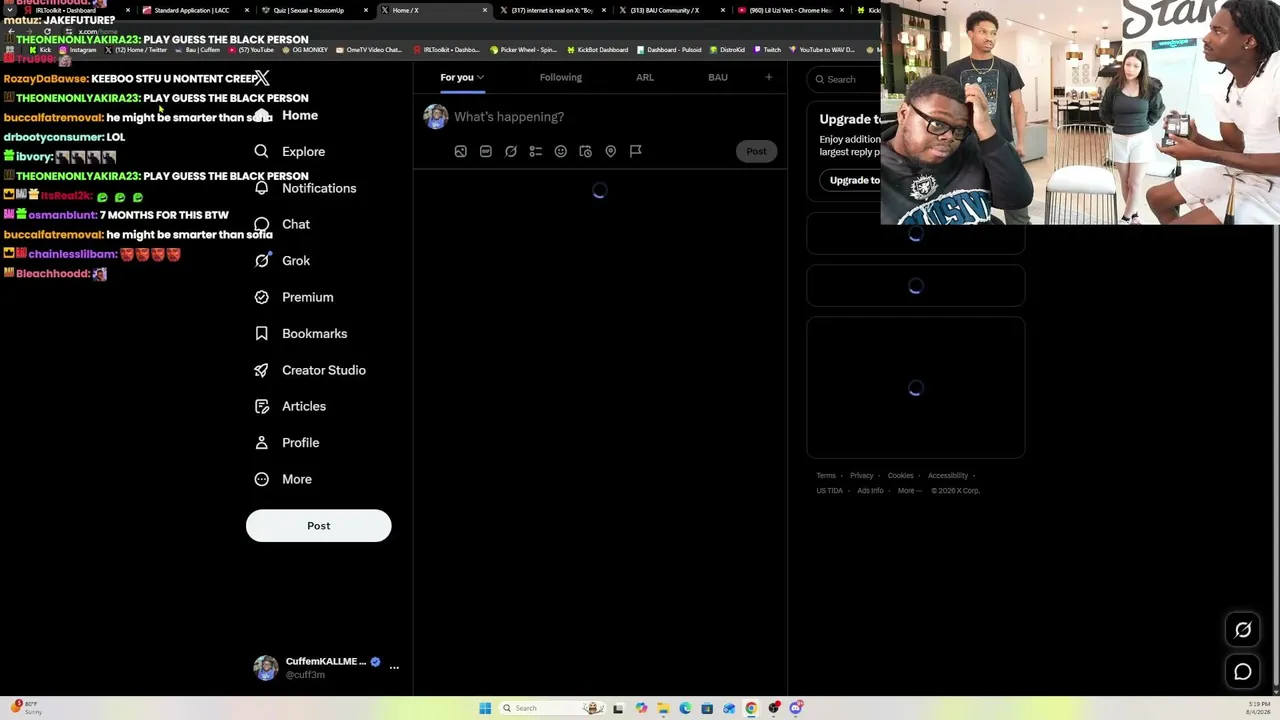
Task: Open the DistroKid bookmark
Action: 728,50
